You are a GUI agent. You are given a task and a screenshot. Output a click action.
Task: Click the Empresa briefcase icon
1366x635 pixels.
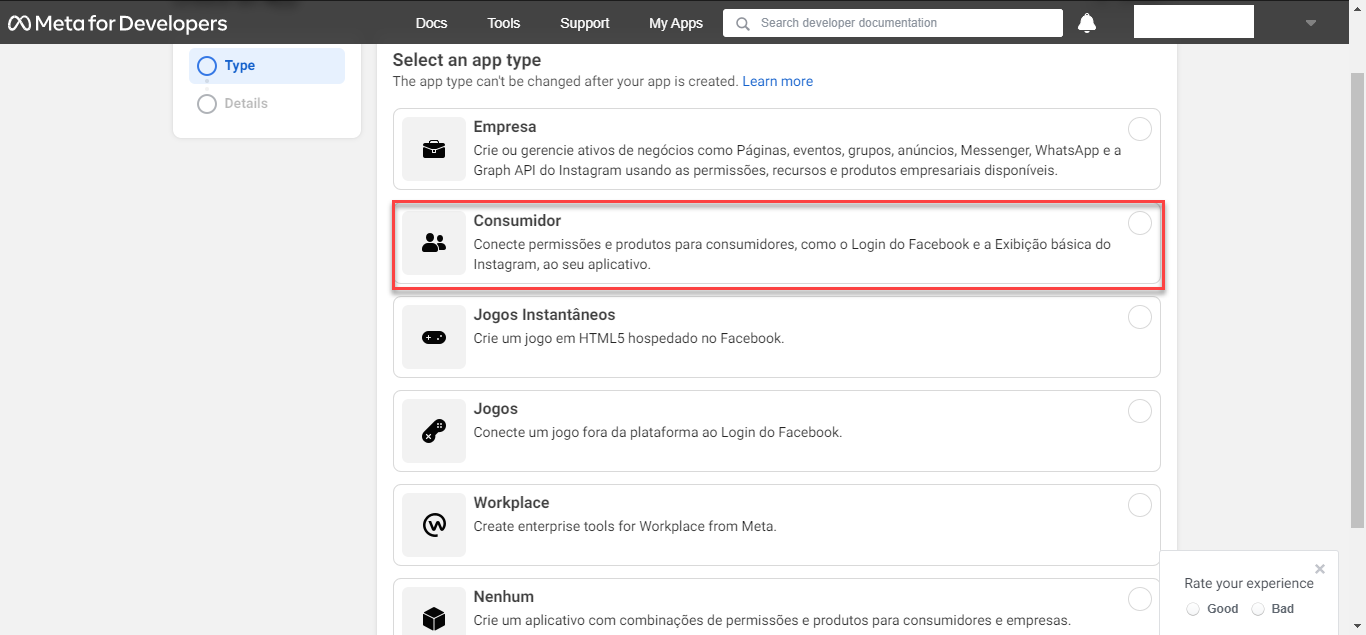434,149
